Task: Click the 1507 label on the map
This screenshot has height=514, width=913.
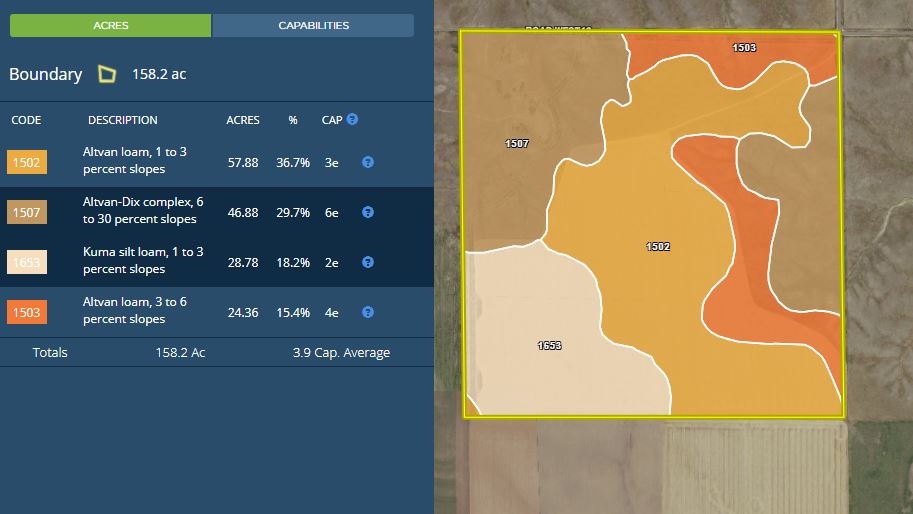Action: [x=517, y=144]
